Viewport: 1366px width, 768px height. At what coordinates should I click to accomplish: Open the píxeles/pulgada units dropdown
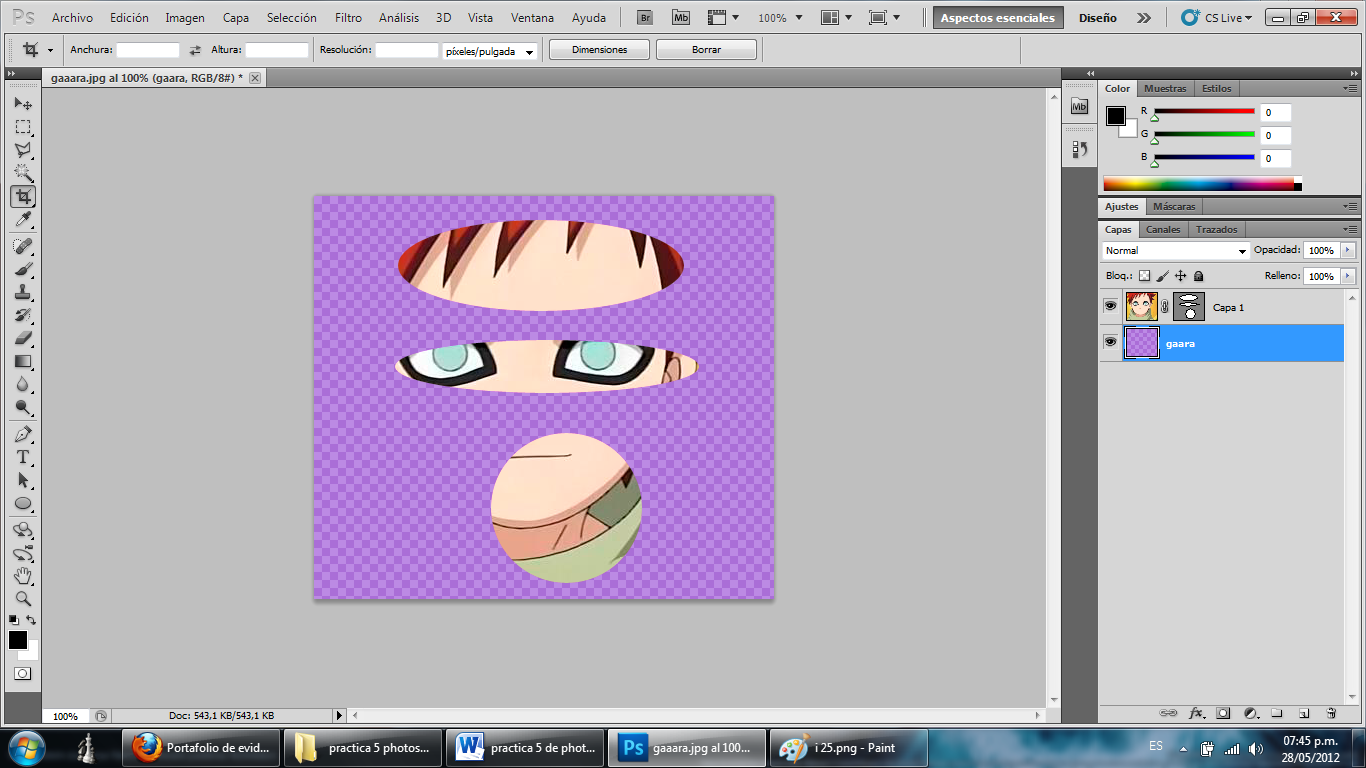490,51
